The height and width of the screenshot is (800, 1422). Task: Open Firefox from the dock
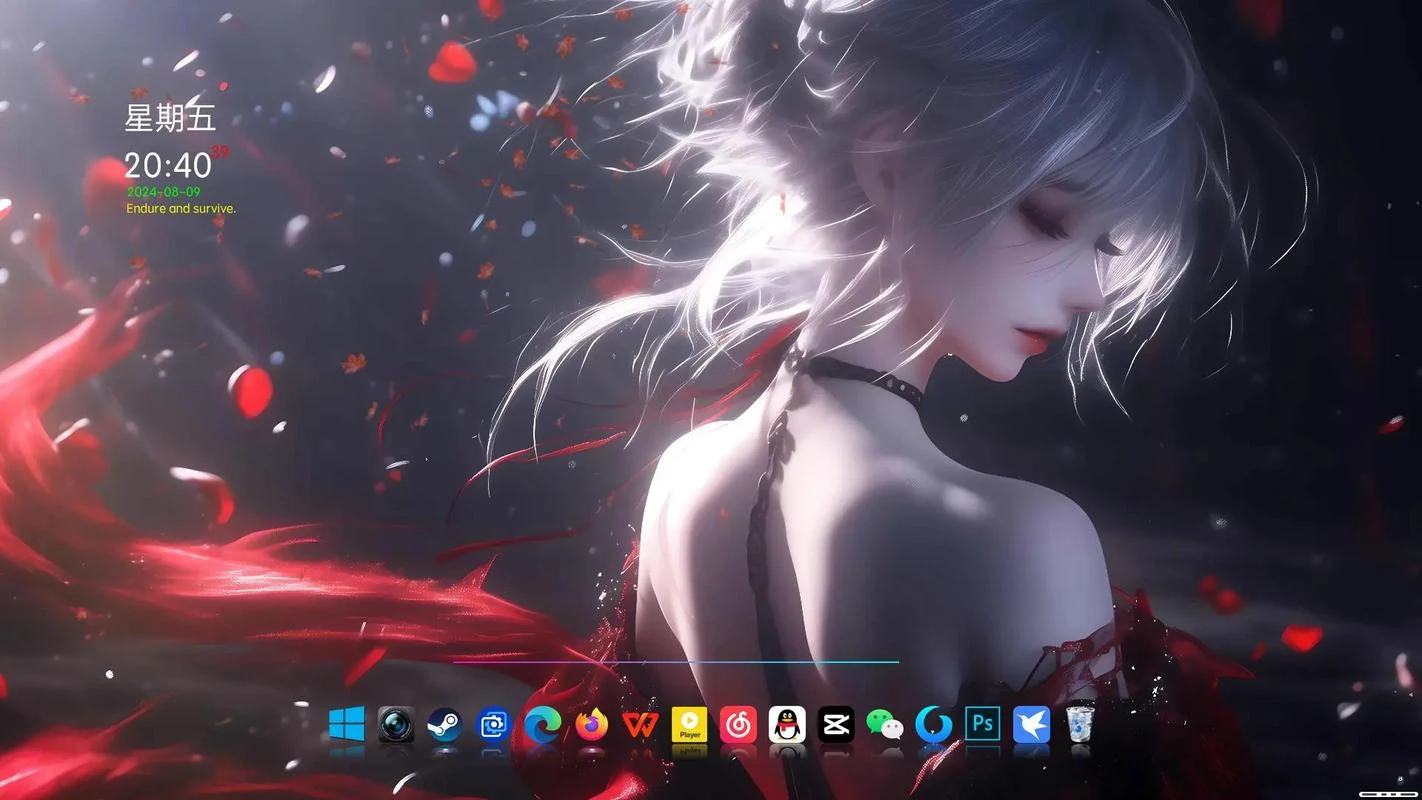click(592, 724)
